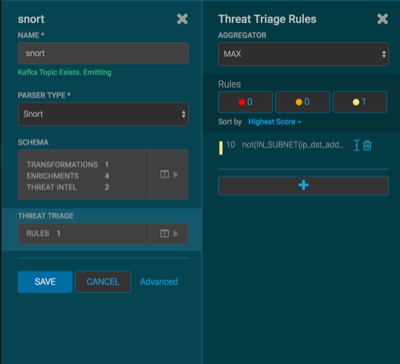
Task: Cancel the sensor edits
Action: (103, 282)
